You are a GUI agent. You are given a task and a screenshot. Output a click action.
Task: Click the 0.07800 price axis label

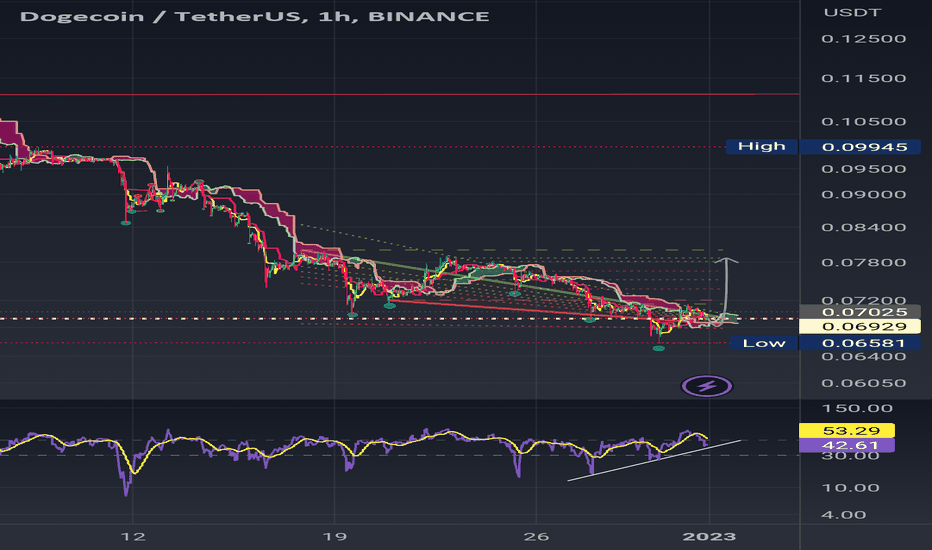(864, 262)
